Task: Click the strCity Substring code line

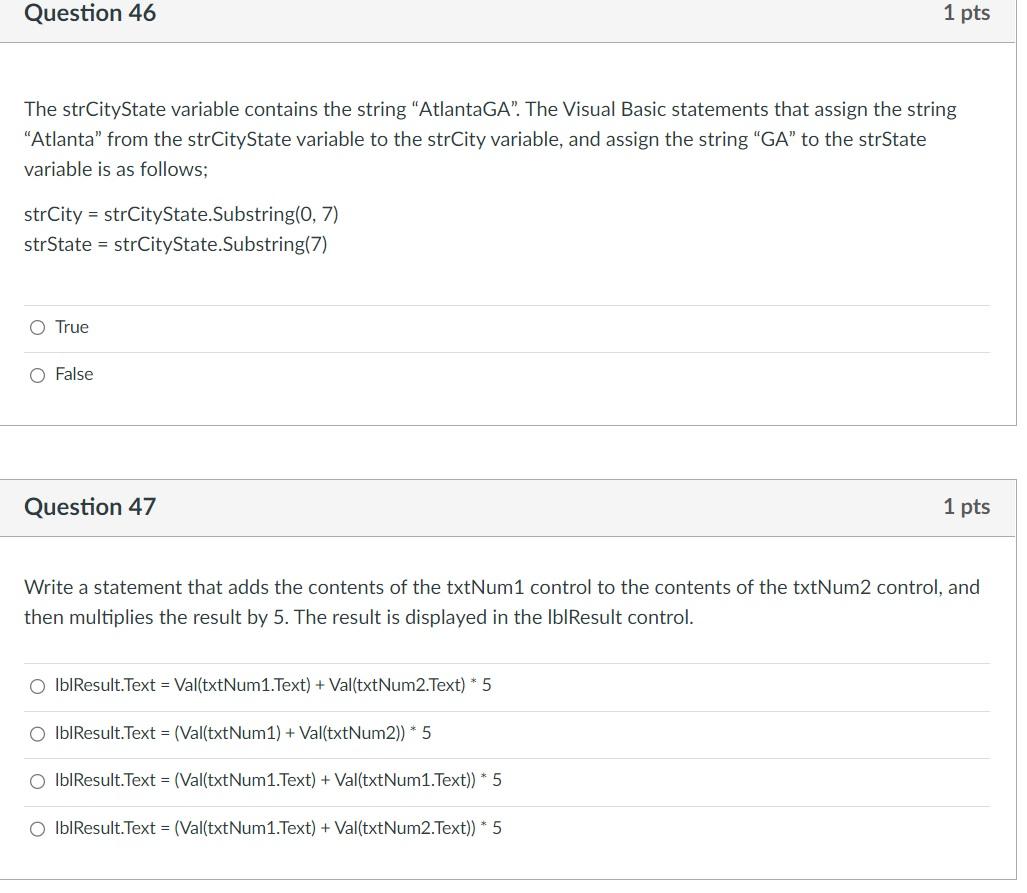Action: pyautogui.click(x=180, y=213)
